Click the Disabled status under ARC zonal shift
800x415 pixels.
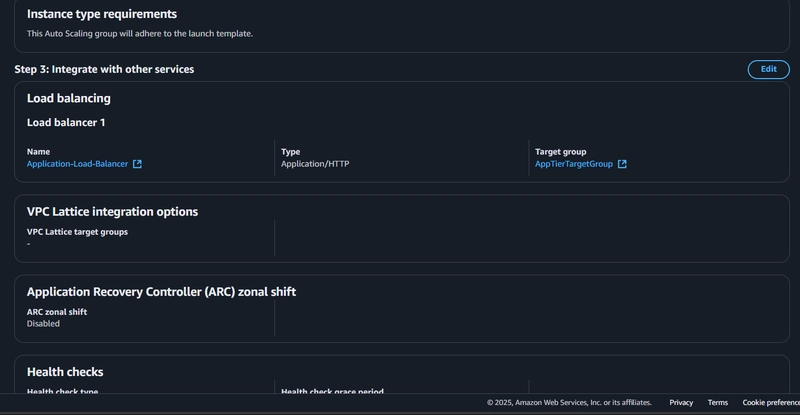43,324
